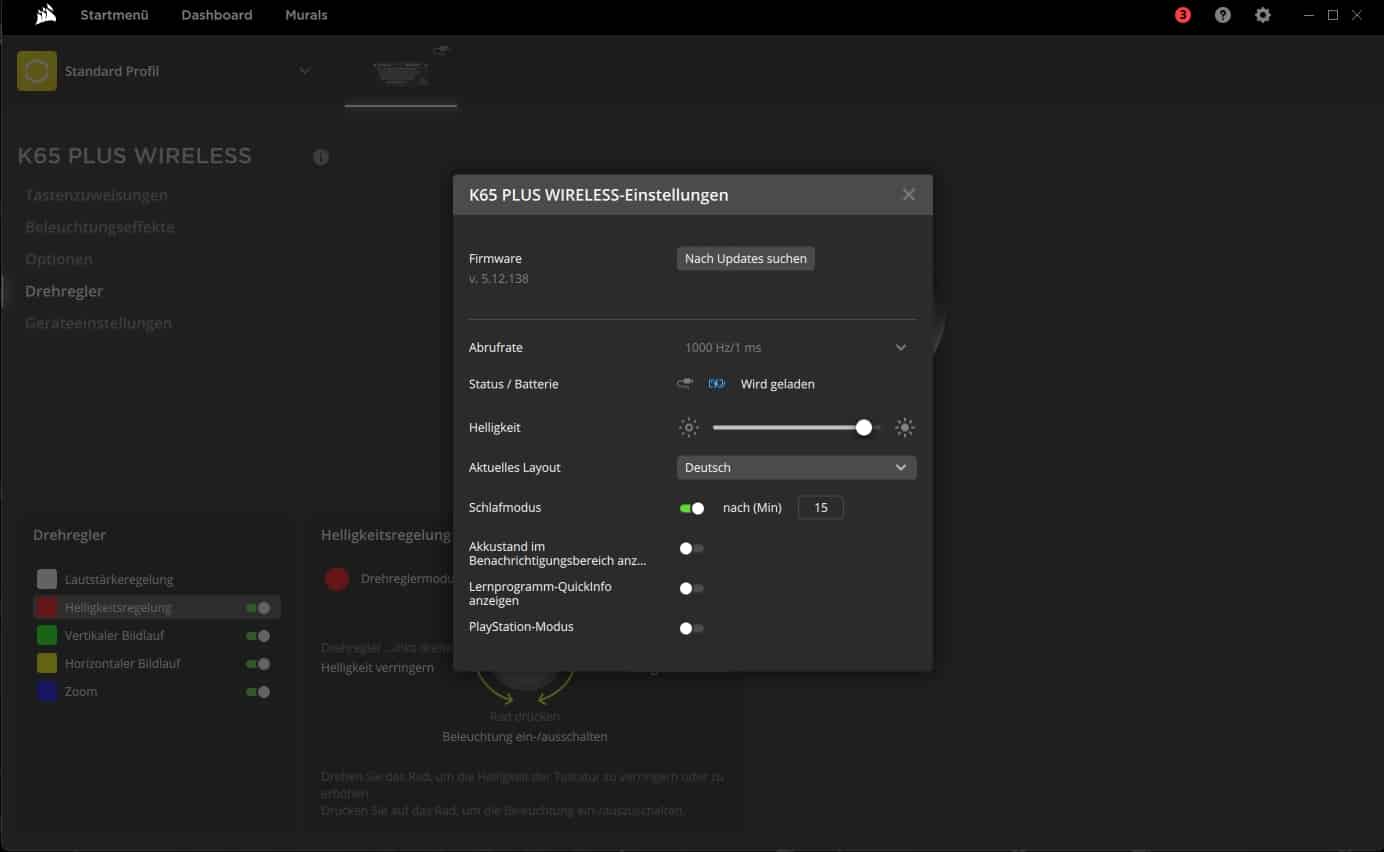
Task: Click the maximum brightness sun icon
Action: point(905,428)
